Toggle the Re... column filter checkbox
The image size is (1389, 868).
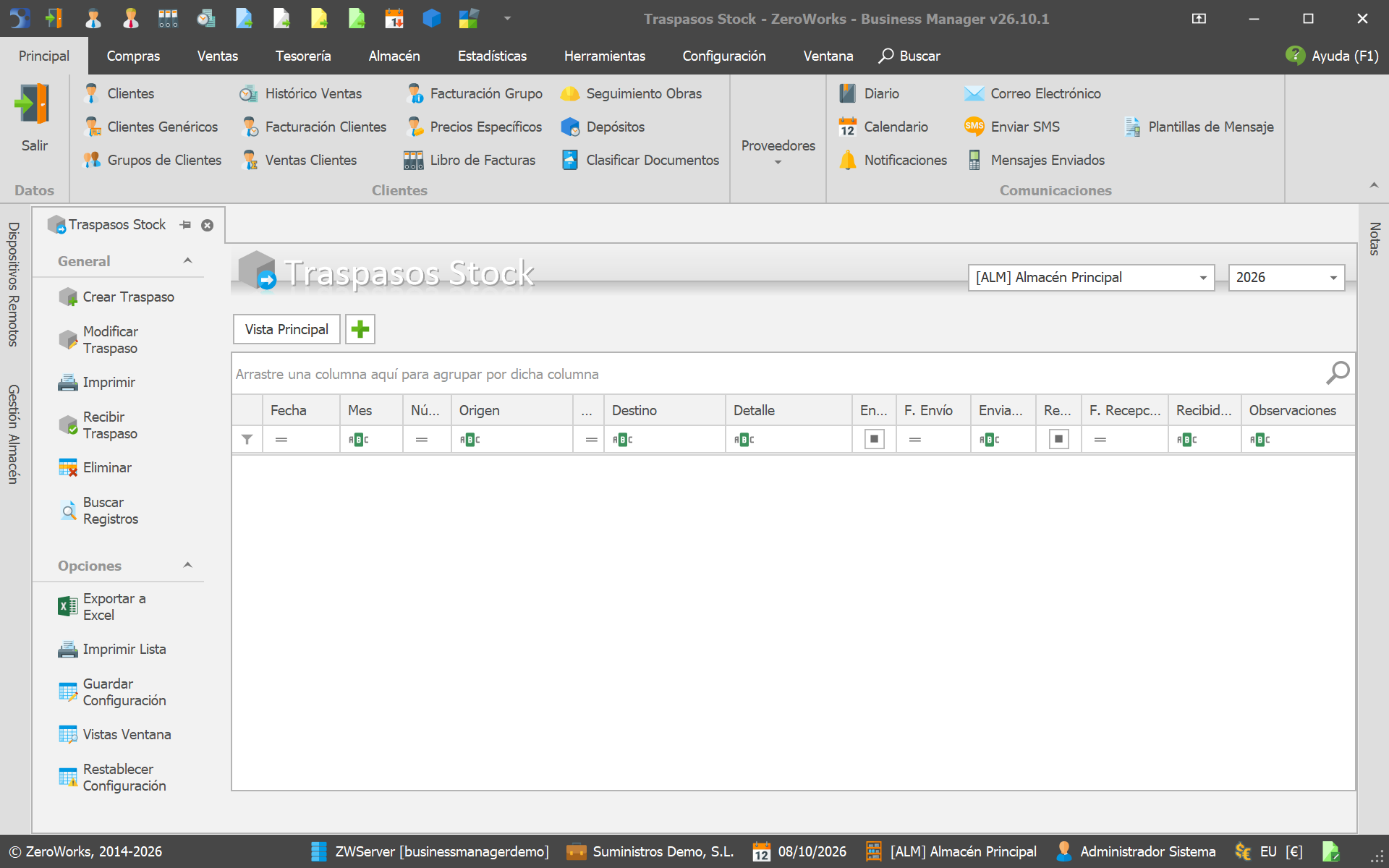1058,439
